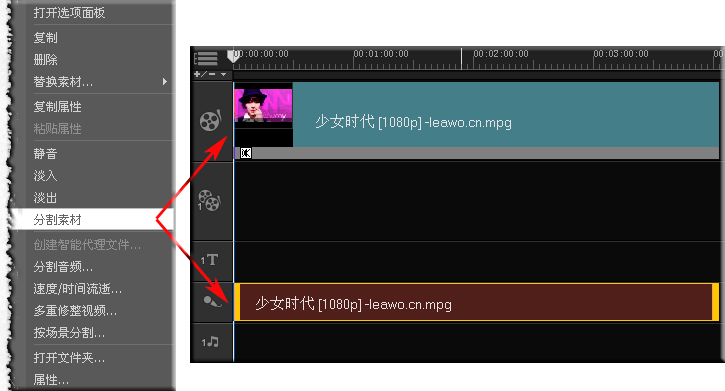The image size is (725, 391).
Task: Choose 分割素材 from the context menu
Action: point(57,220)
